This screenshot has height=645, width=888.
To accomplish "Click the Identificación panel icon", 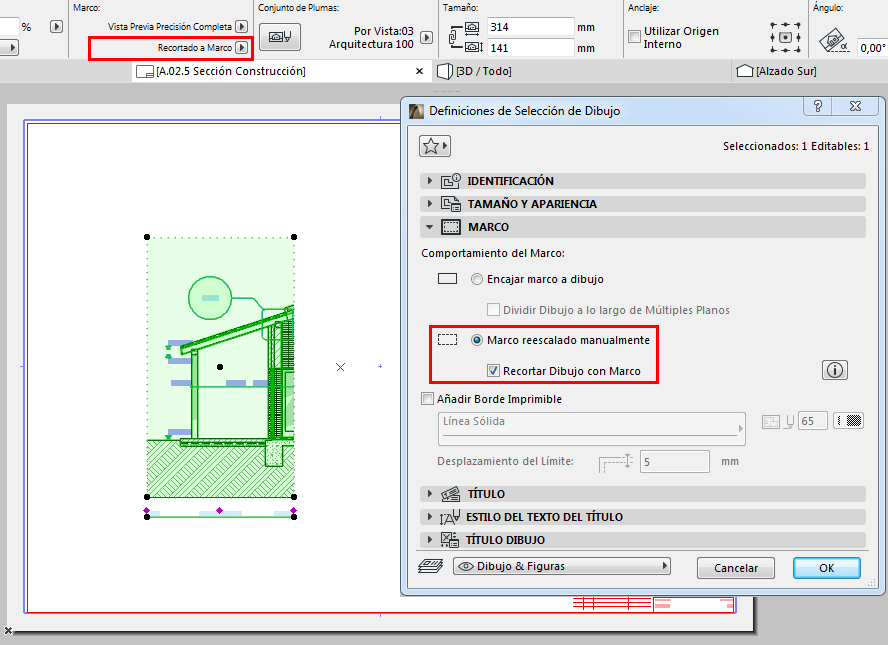I will (x=451, y=181).
